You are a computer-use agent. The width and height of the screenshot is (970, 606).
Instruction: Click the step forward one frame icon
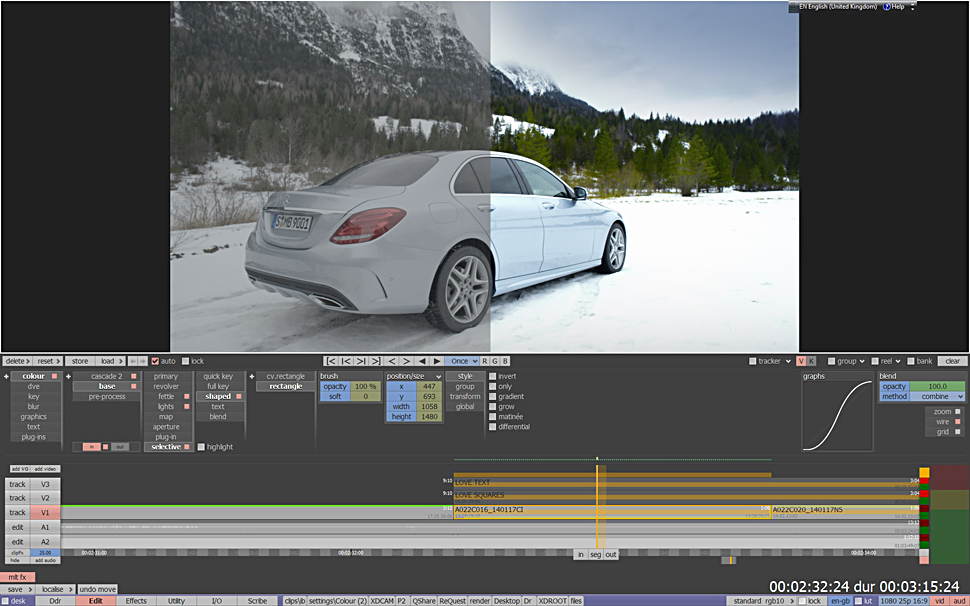tap(407, 361)
